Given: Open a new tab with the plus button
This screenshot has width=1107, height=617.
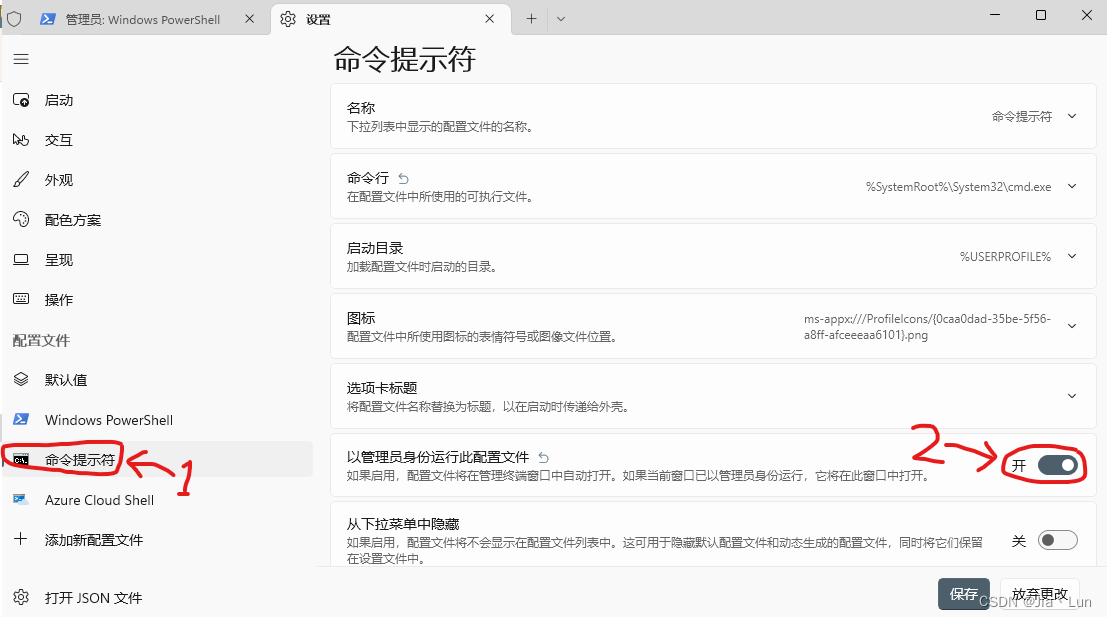Looking at the screenshot, I should click(x=532, y=19).
